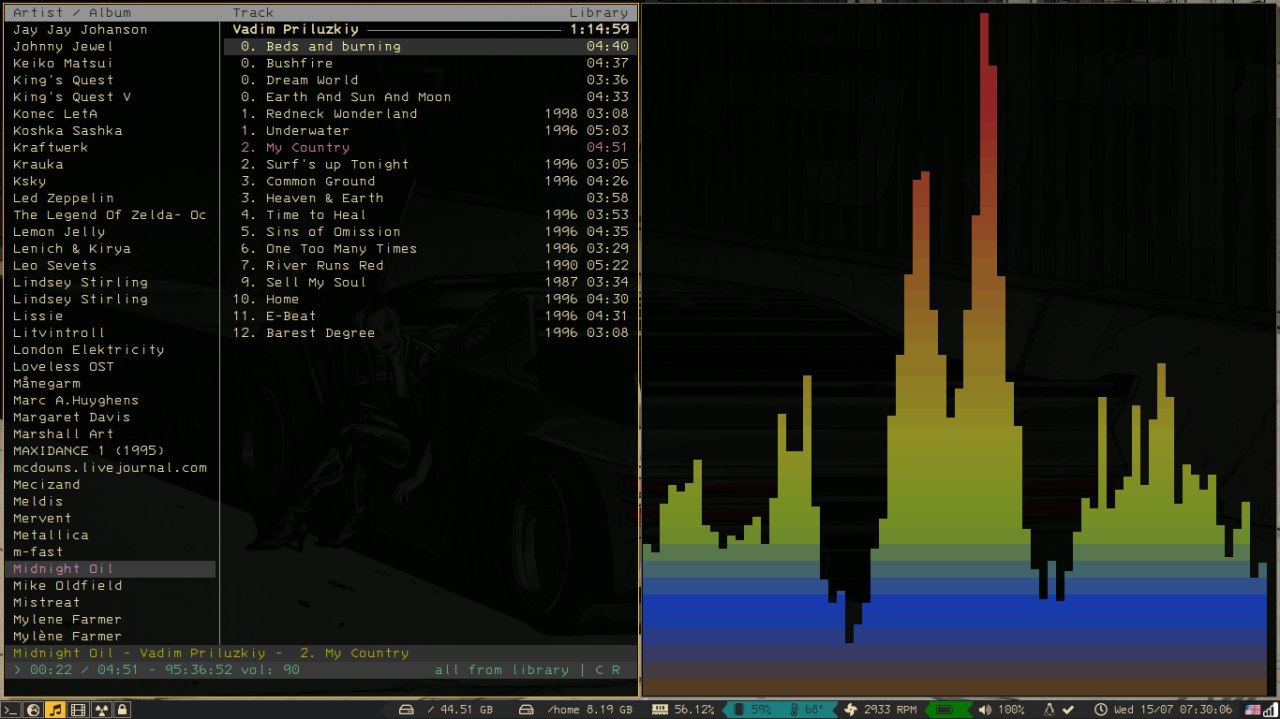Click the green battery indicator
The height and width of the screenshot is (719, 1280).
tap(943, 709)
